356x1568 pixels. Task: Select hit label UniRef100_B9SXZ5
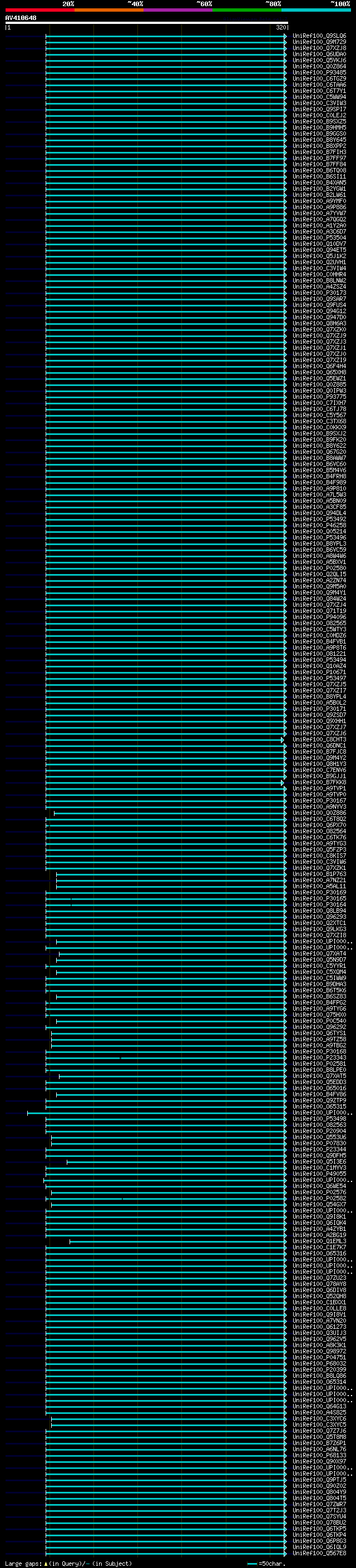coord(319,122)
